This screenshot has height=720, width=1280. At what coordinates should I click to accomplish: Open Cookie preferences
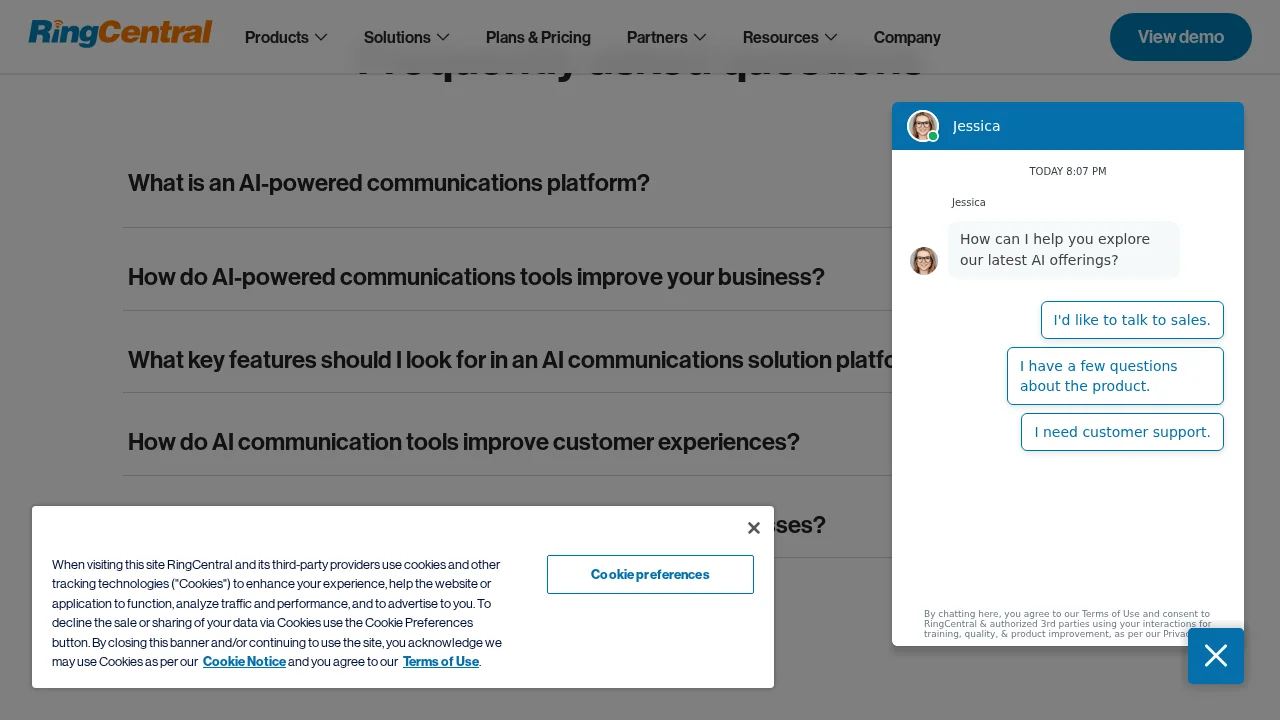pyautogui.click(x=650, y=574)
